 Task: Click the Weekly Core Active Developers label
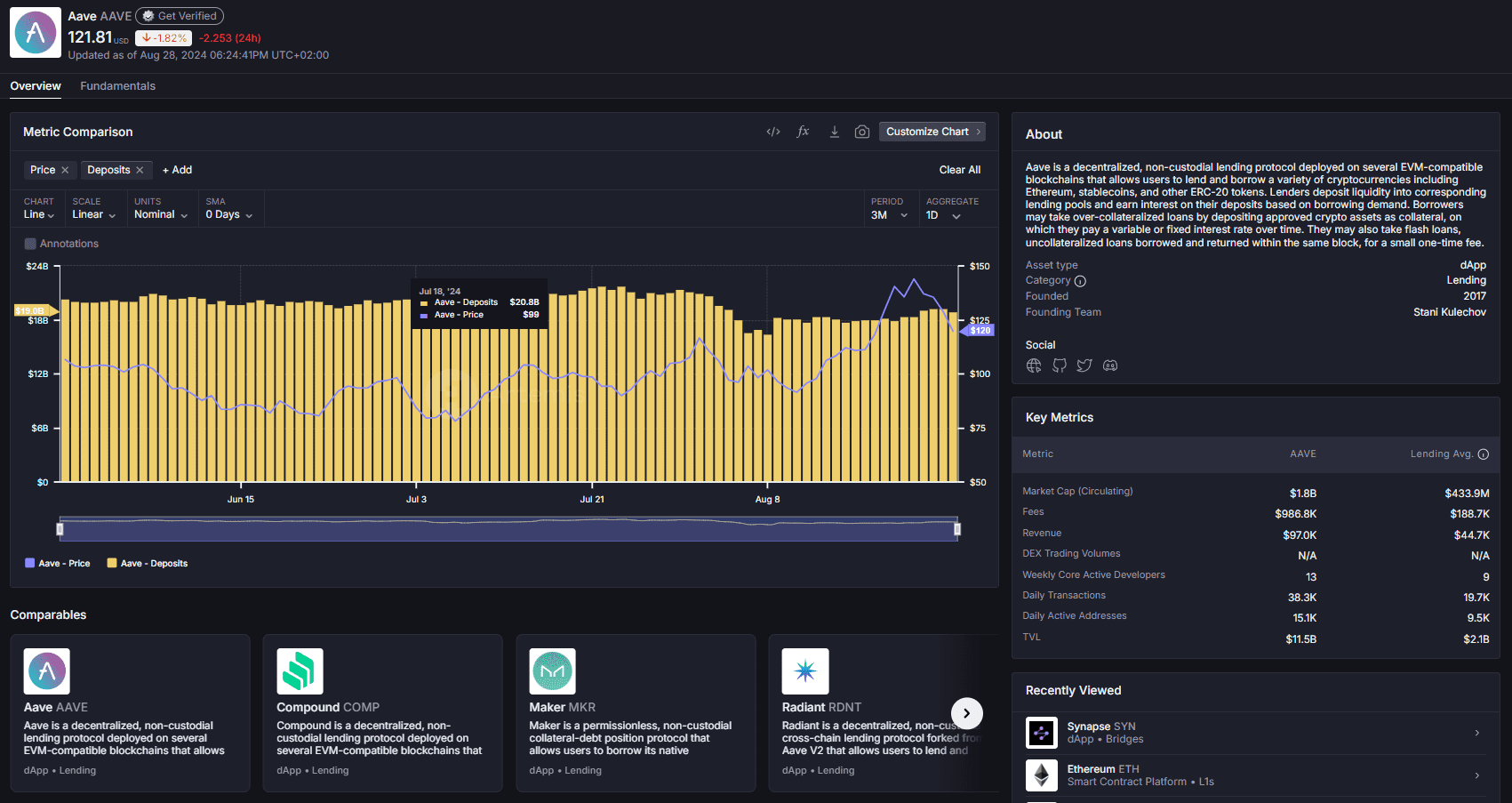click(1093, 575)
